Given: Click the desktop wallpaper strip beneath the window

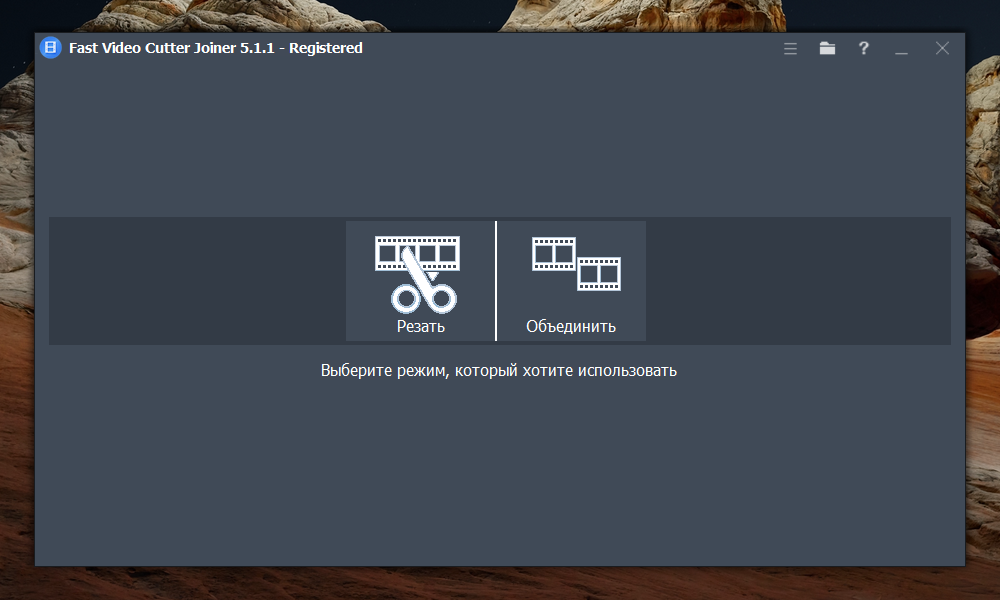Looking at the screenshot, I should pos(499,583).
